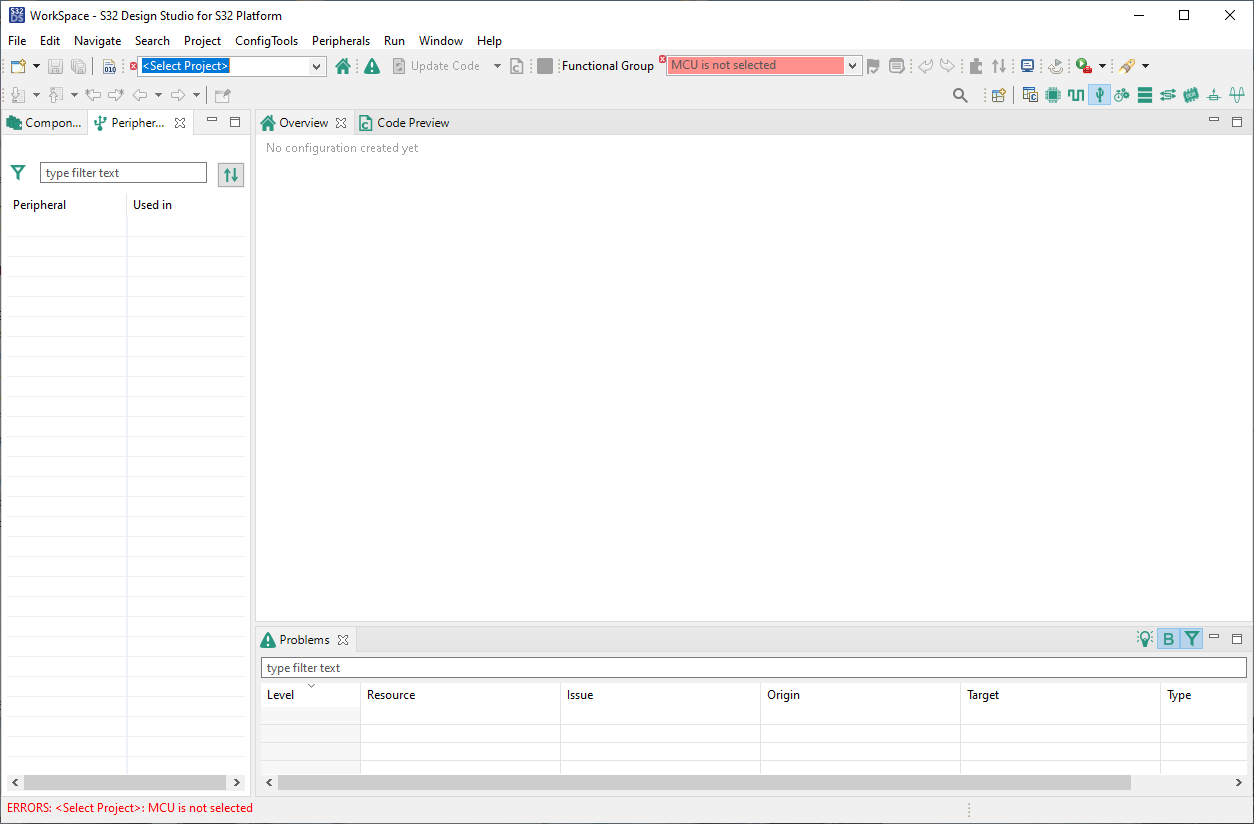
Task: Click the warning triangle icon beside Home
Action: pyautogui.click(x=371, y=65)
